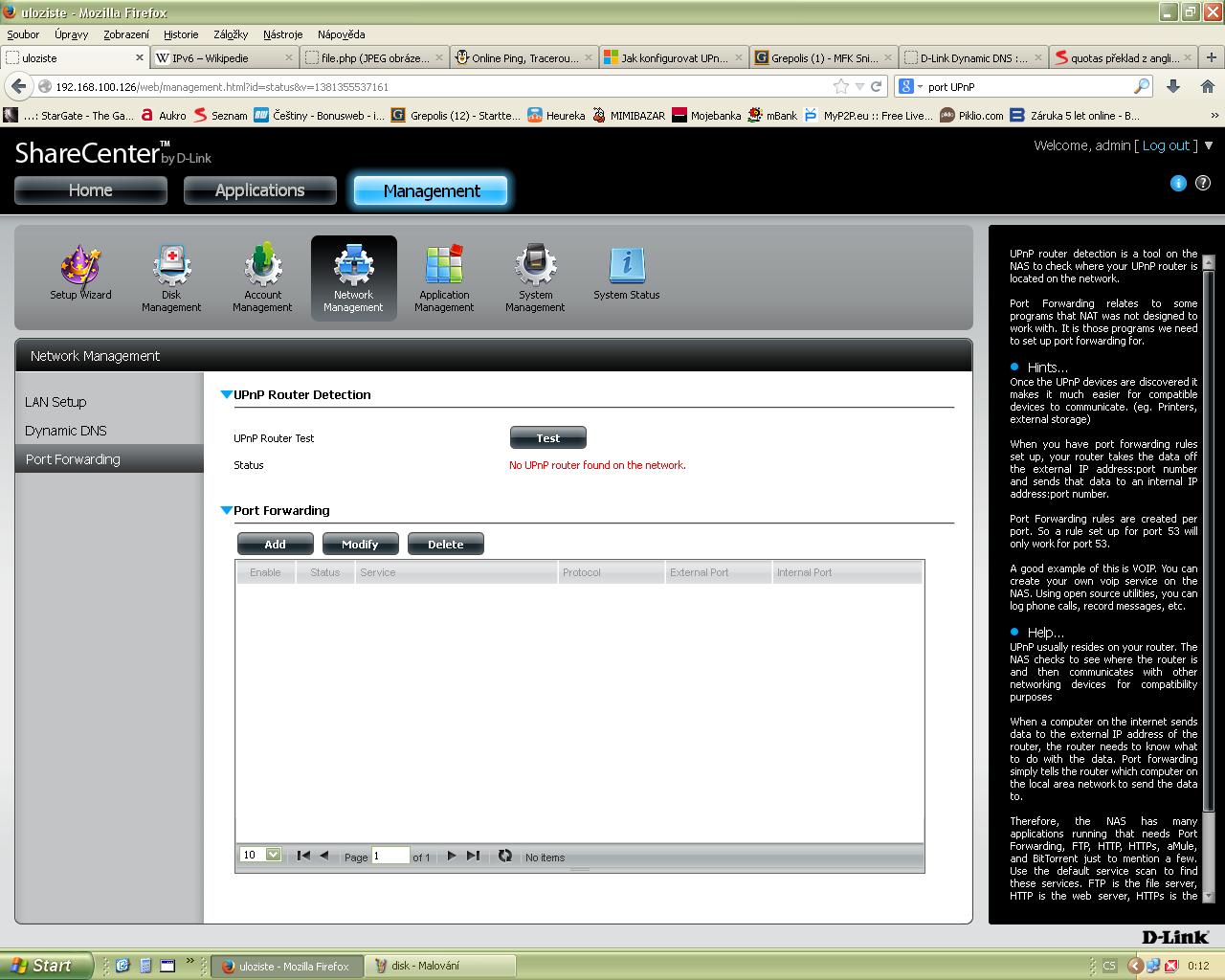Click the UPnP Router Test button
1225x980 pixels.
coord(548,437)
